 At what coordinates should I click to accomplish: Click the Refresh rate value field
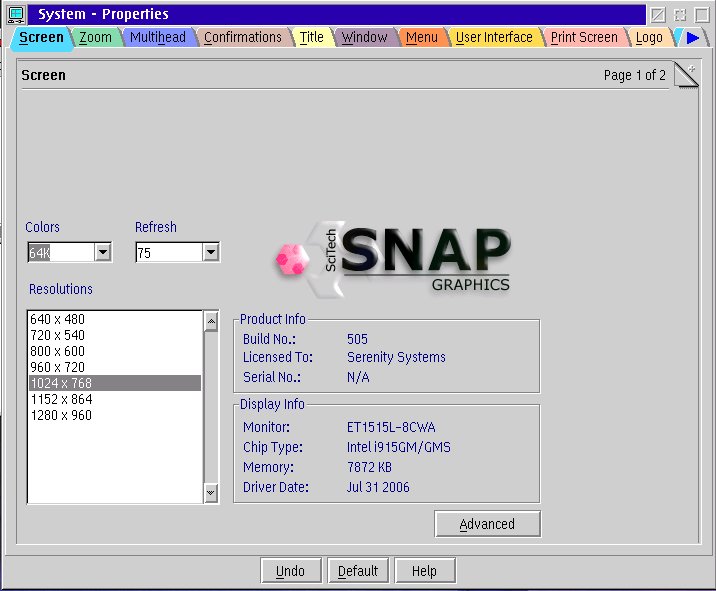pyautogui.click(x=168, y=253)
